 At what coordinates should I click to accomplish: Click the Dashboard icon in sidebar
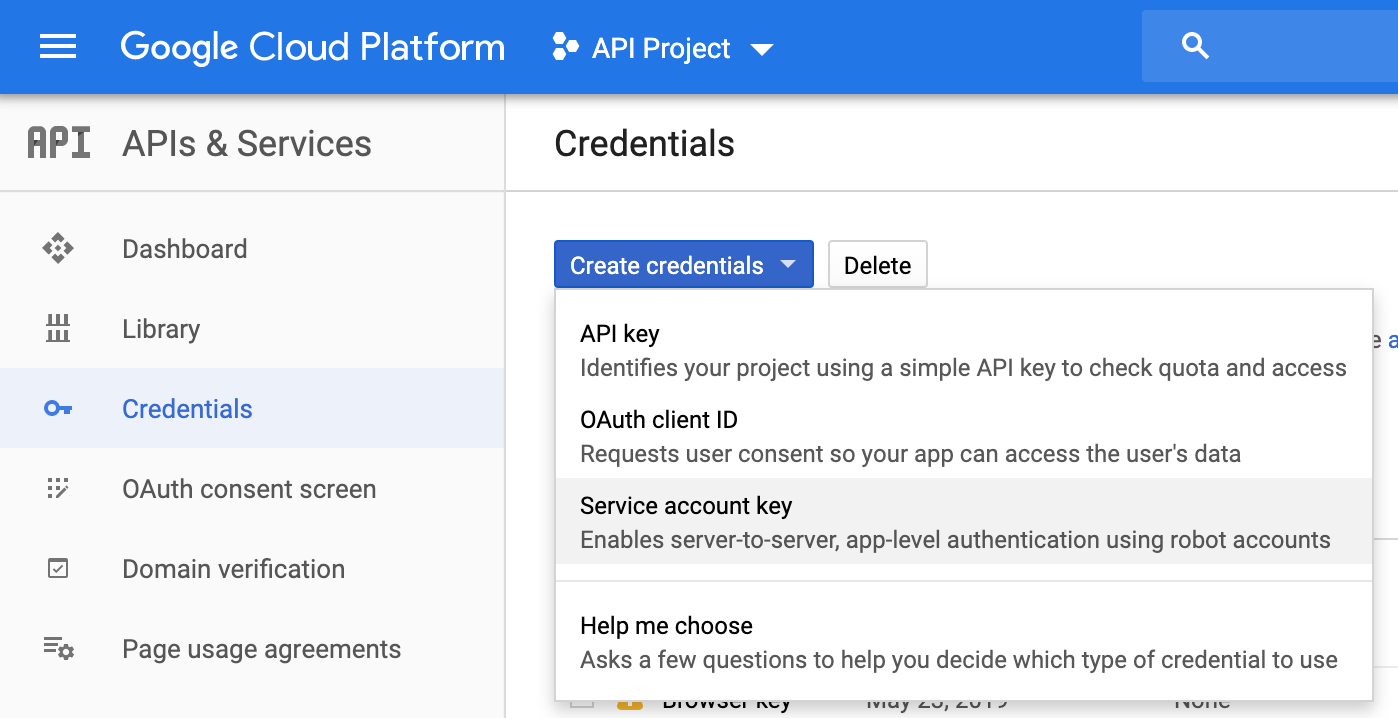pyautogui.click(x=58, y=249)
